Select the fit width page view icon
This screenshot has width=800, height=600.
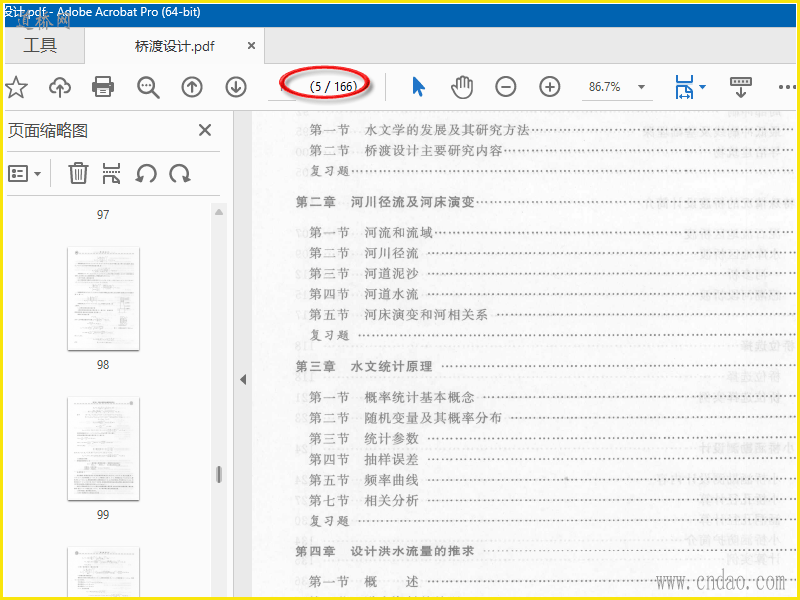(x=684, y=87)
